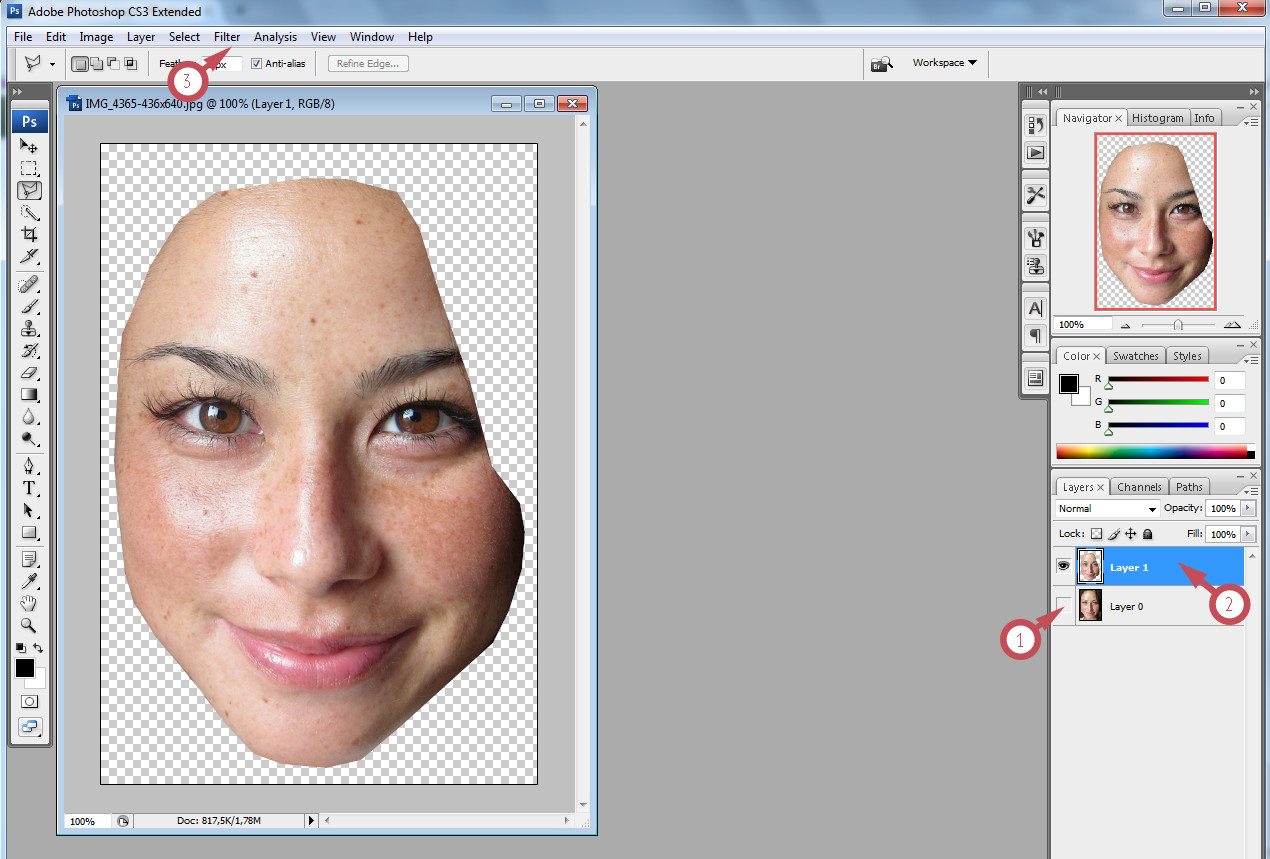The image size is (1270, 859).
Task: Toggle Quick Mask mode
Action: [x=29, y=701]
